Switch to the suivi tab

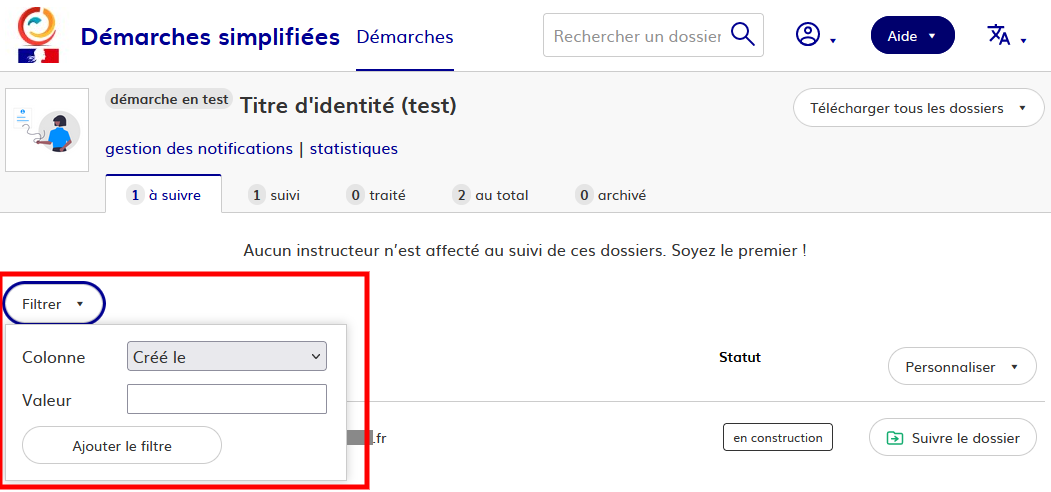(275, 195)
